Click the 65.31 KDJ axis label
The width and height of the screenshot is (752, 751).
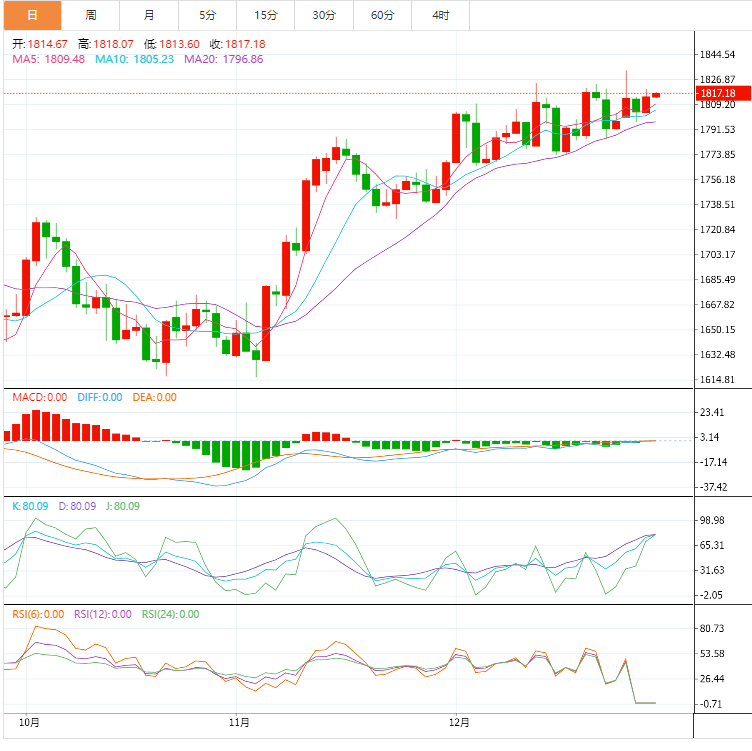coord(712,545)
